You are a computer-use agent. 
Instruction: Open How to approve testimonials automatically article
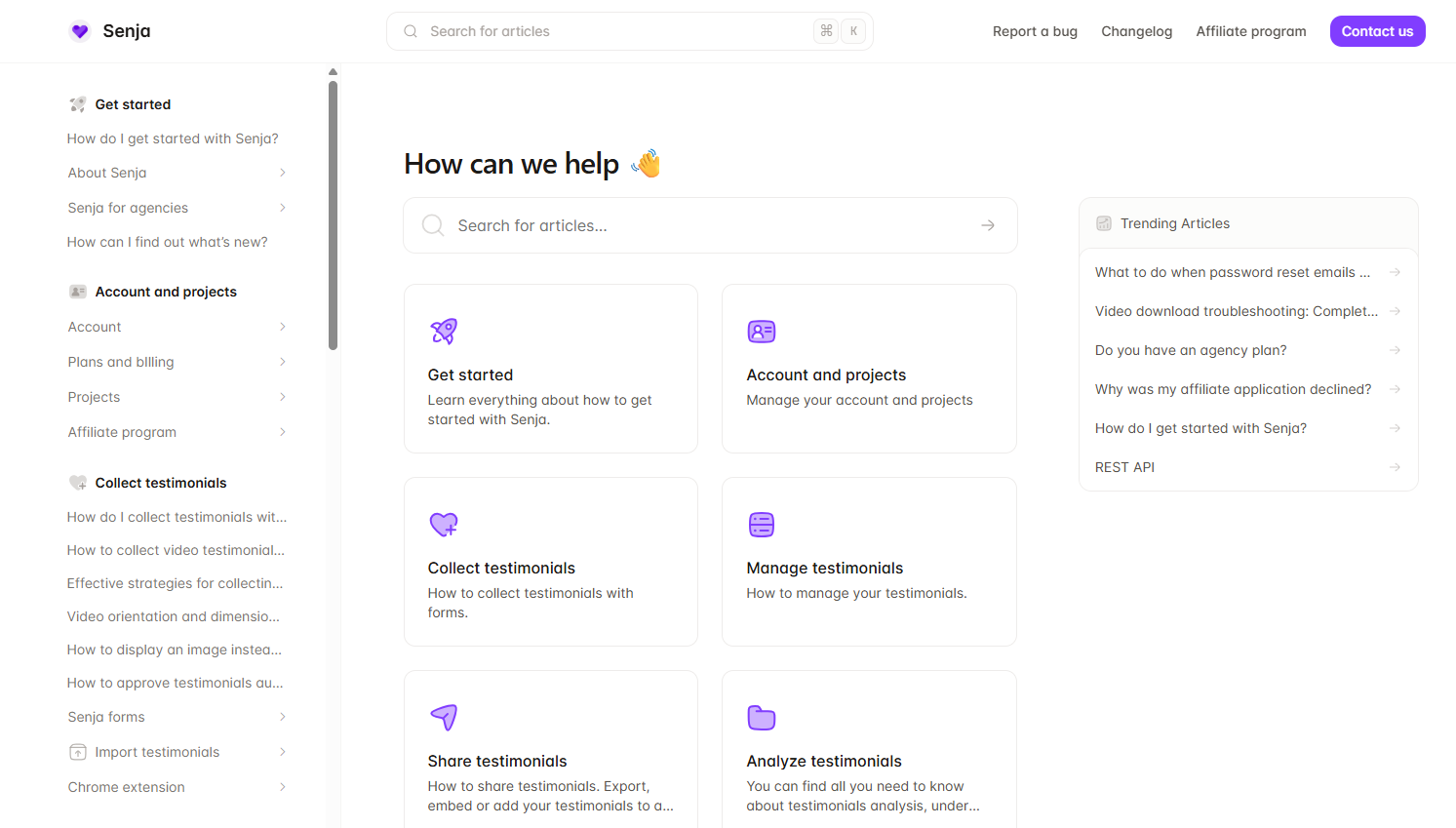pos(175,683)
